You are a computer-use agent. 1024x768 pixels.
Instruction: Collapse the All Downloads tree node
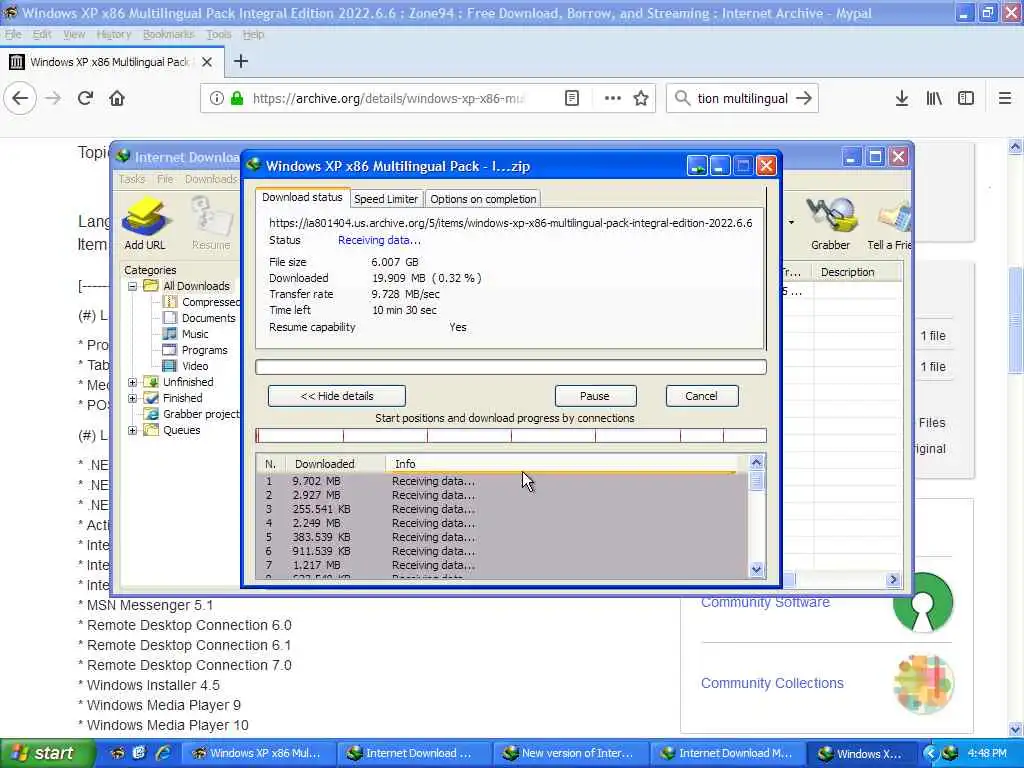pos(133,286)
